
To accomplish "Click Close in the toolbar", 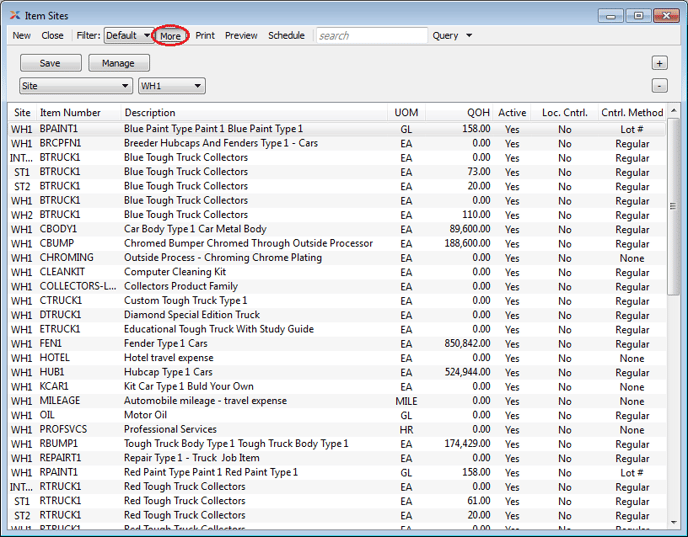I will [x=52, y=36].
